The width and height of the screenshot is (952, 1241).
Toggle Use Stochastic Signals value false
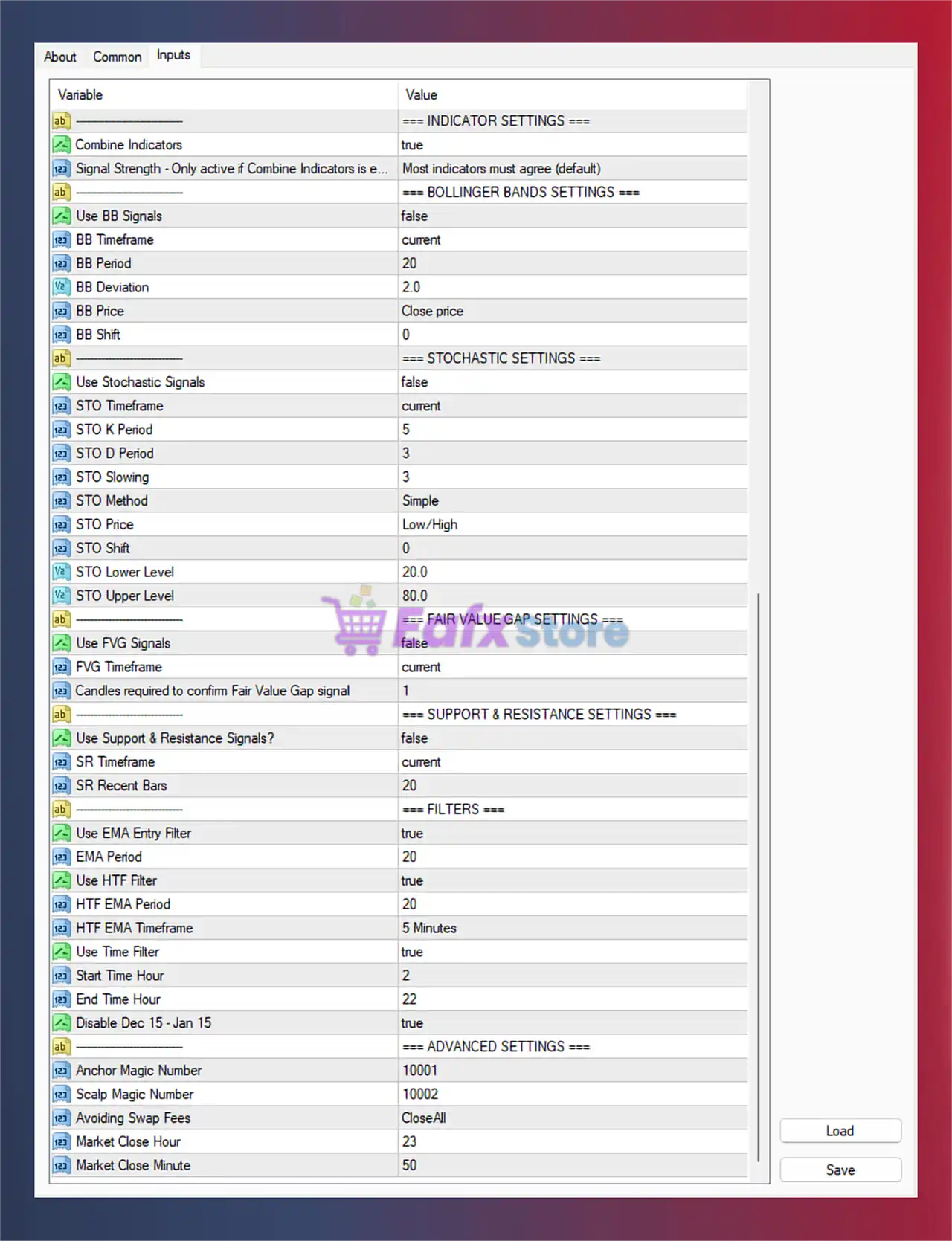coord(573,382)
